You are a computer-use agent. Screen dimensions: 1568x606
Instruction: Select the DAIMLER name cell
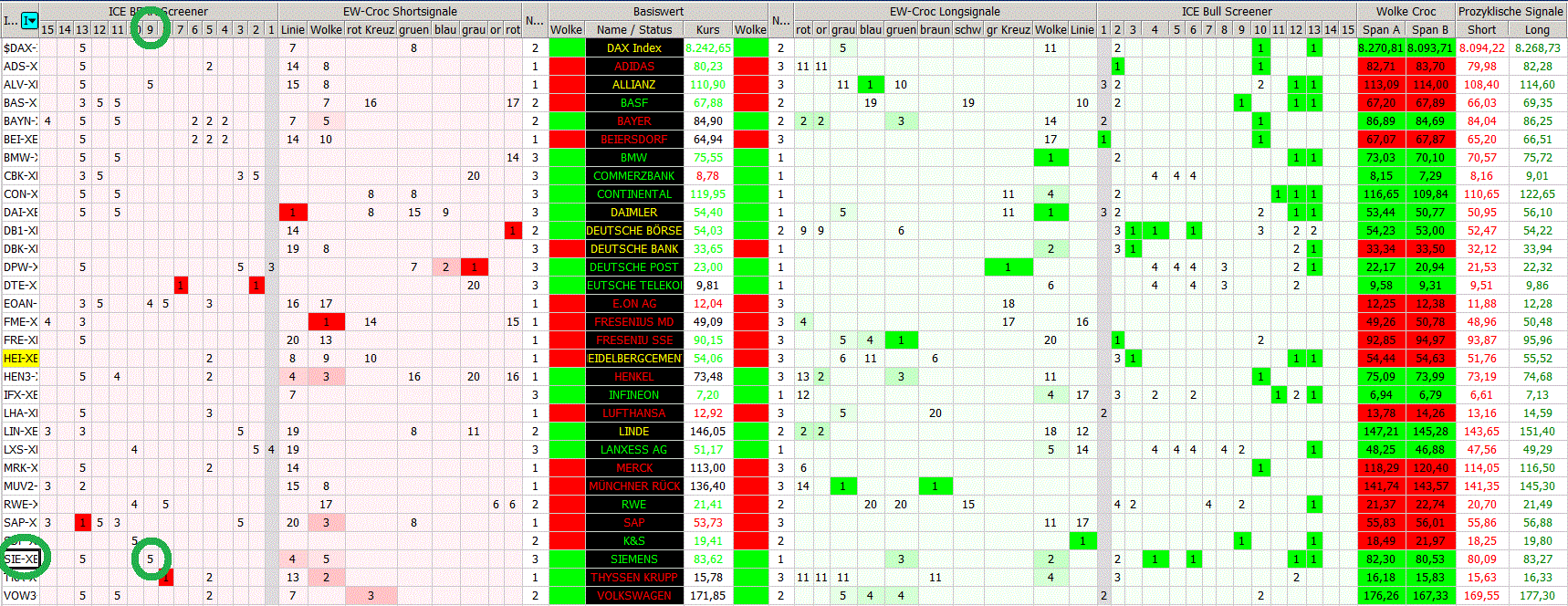pyautogui.click(x=634, y=212)
